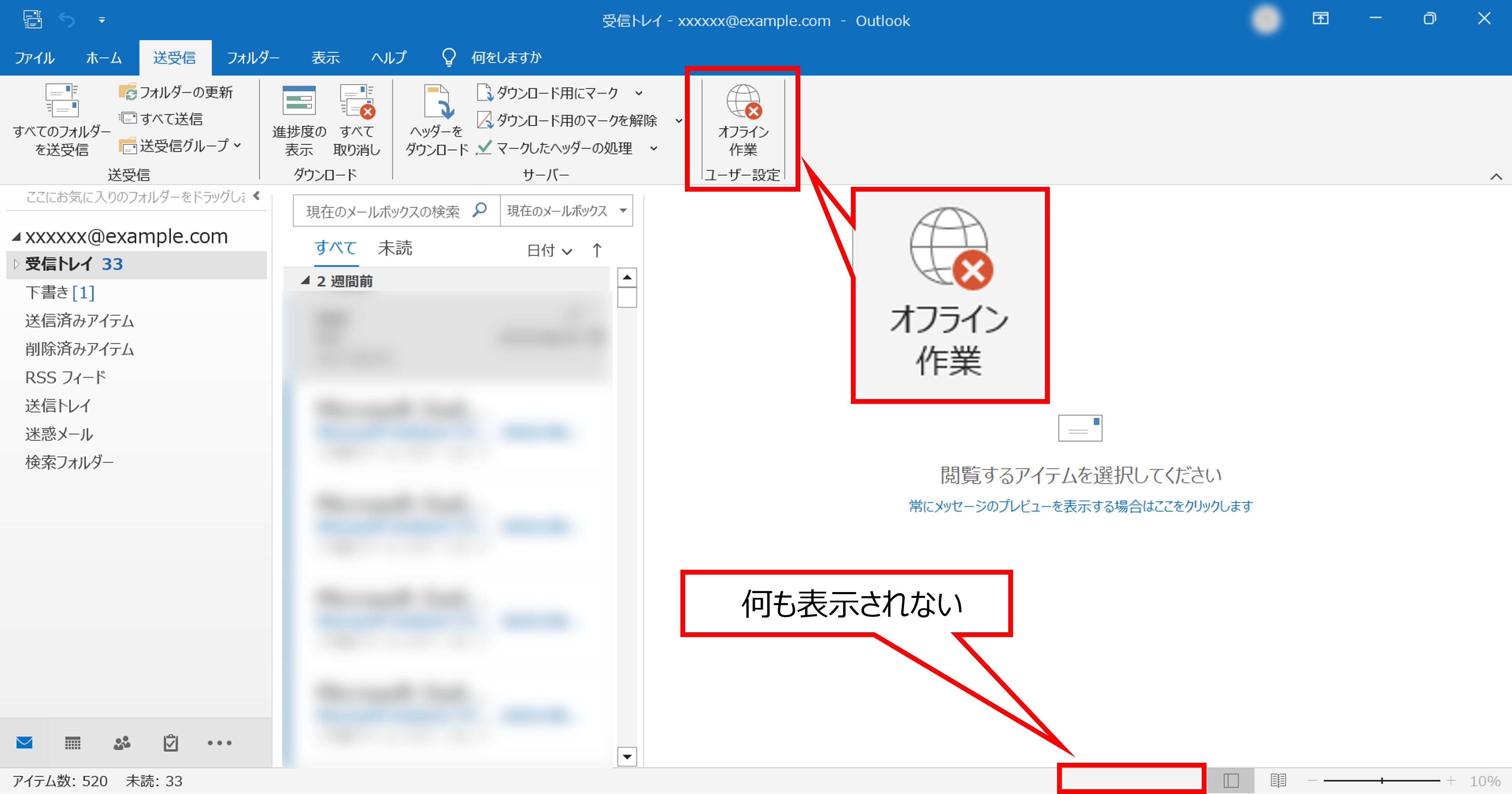Click Send/Receive All Folders icon
The width and height of the screenshot is (1512, 794).
[x=62, y=101]
